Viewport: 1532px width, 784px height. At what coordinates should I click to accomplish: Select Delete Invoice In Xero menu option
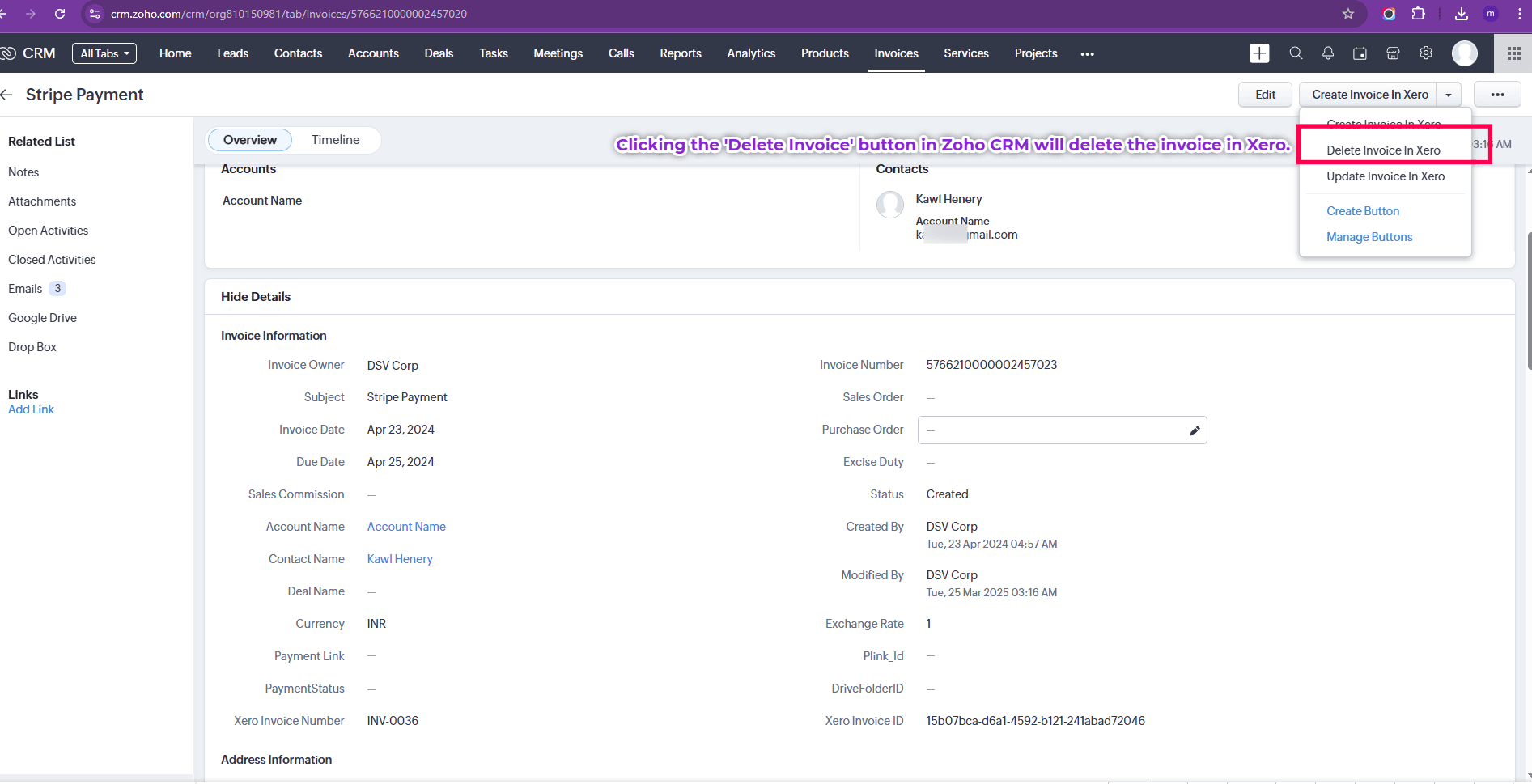(1383, 150)
